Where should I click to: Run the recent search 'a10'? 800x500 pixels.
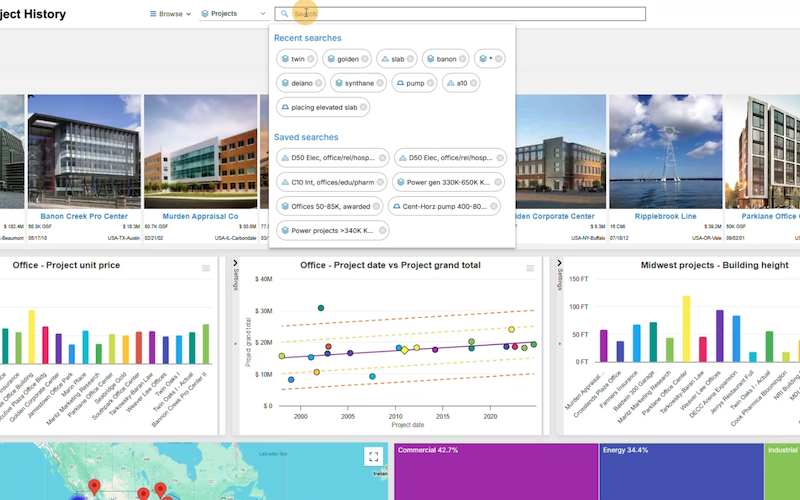pyautogui.click(x=462, y=83)
